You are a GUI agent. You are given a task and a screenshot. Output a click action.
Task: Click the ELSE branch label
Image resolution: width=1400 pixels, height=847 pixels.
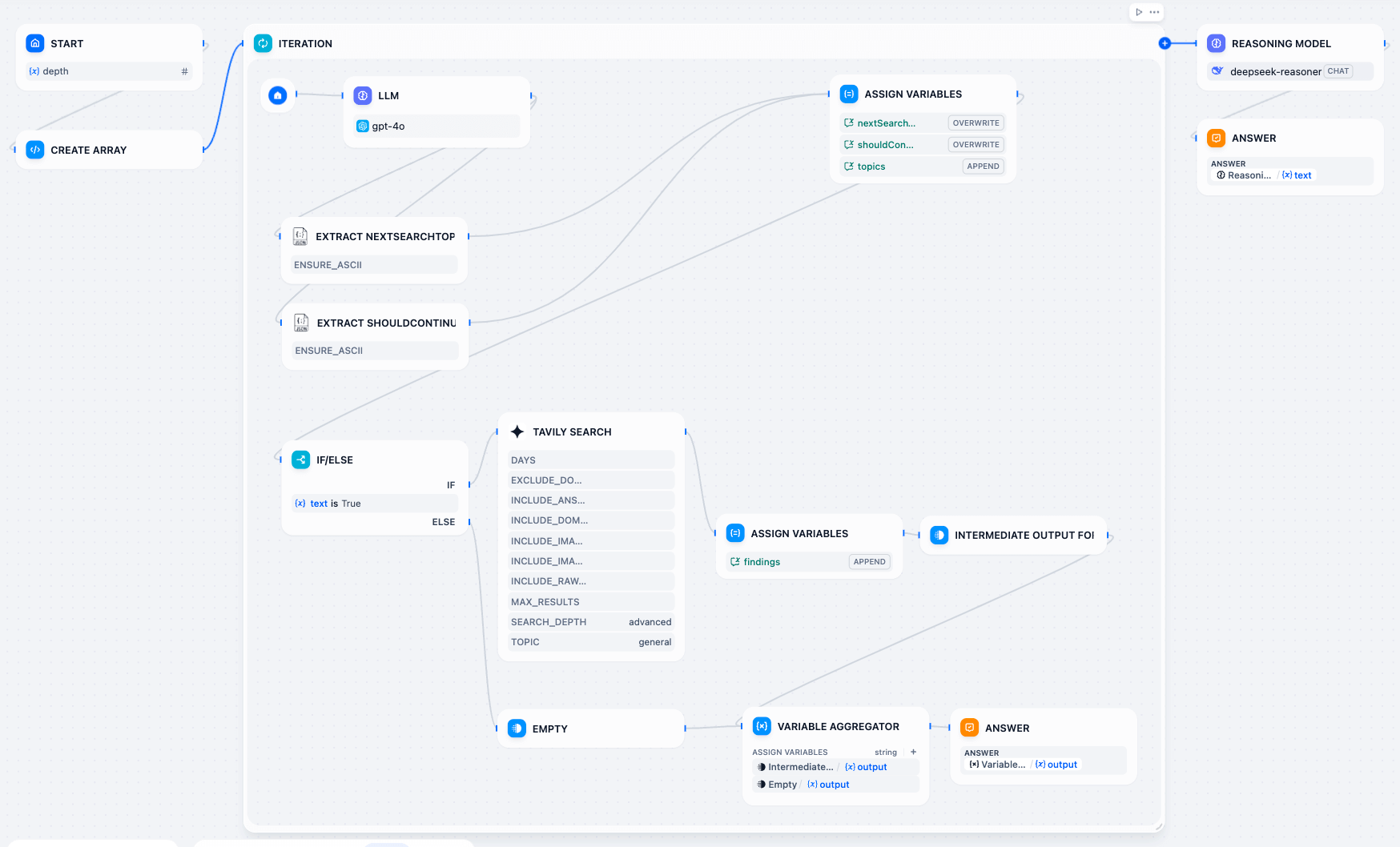tap(444, 522)
